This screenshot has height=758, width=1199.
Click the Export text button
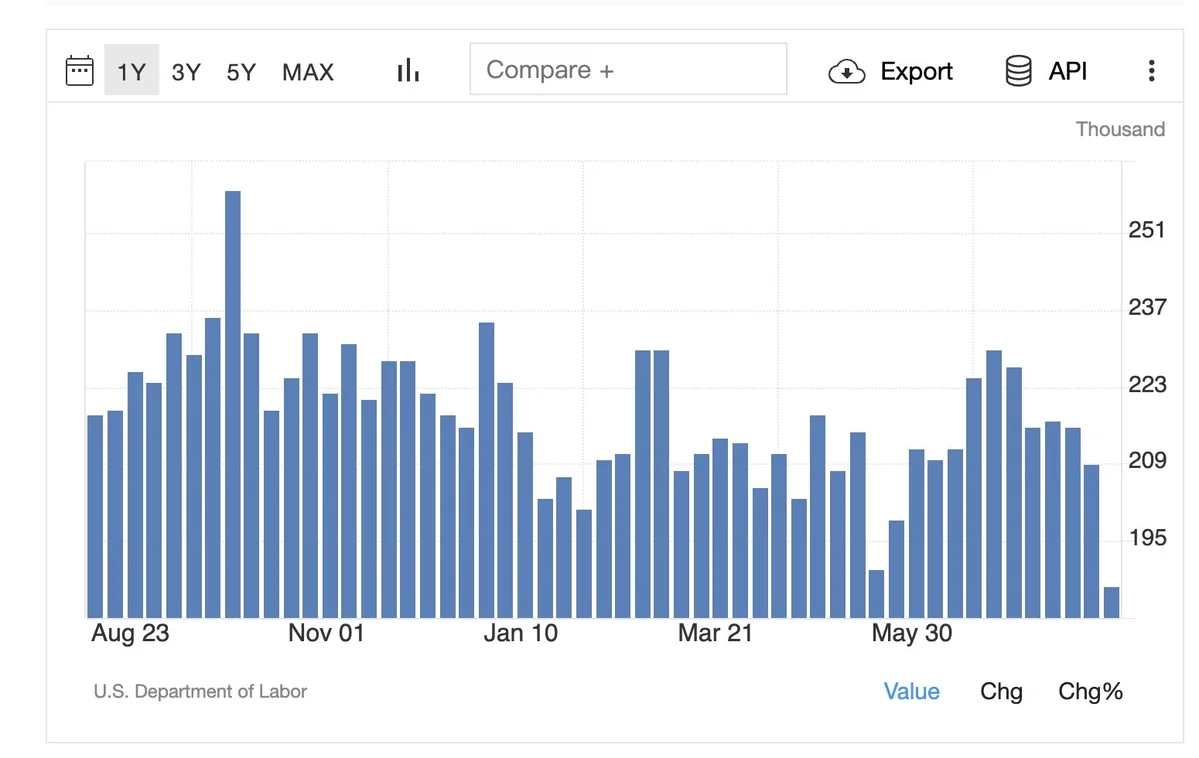(x=916, y=71)
